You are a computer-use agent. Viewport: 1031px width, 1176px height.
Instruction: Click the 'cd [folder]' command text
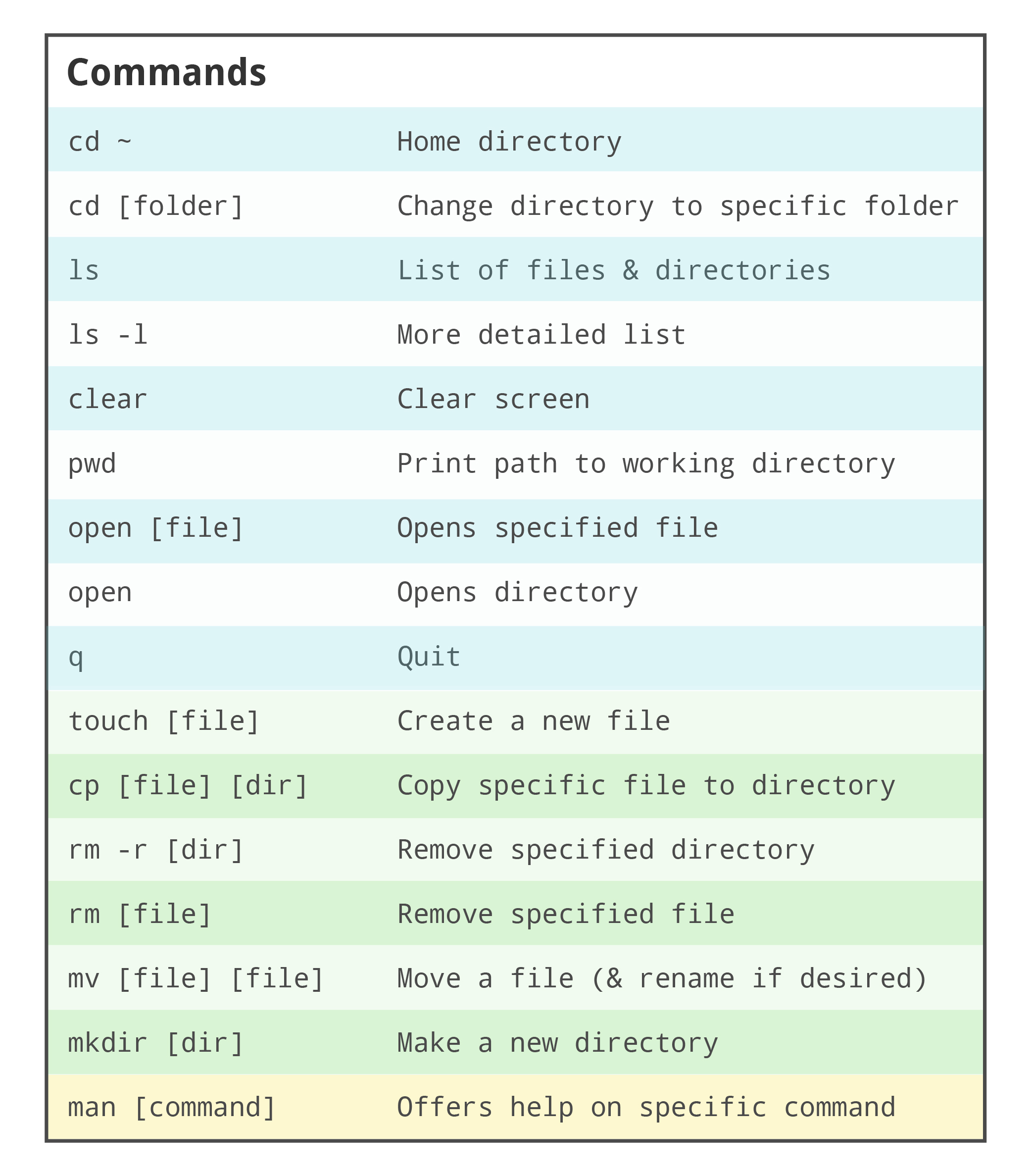[156, 206]
